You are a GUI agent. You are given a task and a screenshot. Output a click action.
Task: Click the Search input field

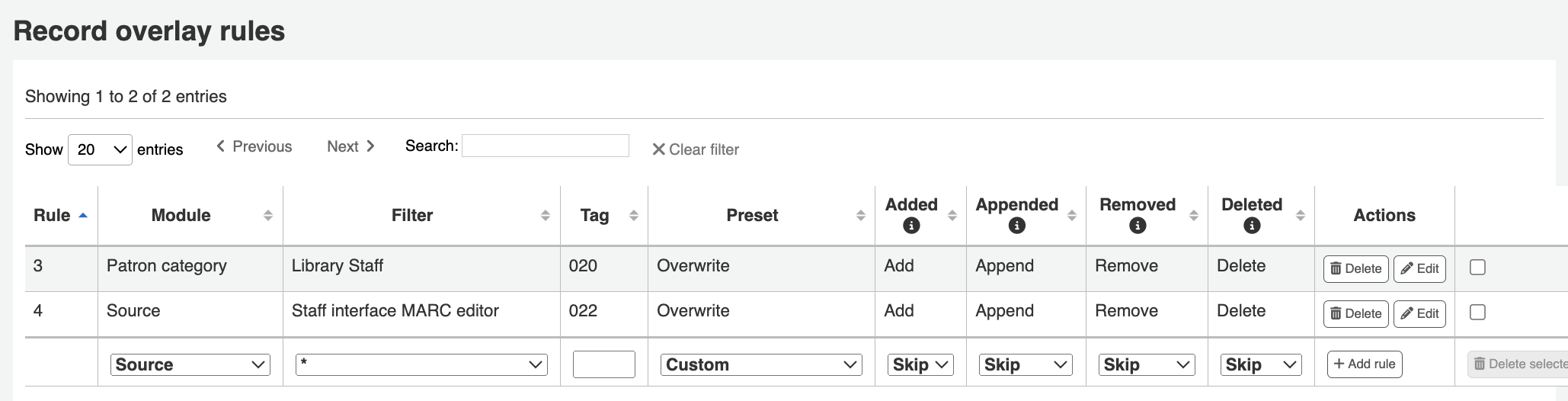click(546, 146)
